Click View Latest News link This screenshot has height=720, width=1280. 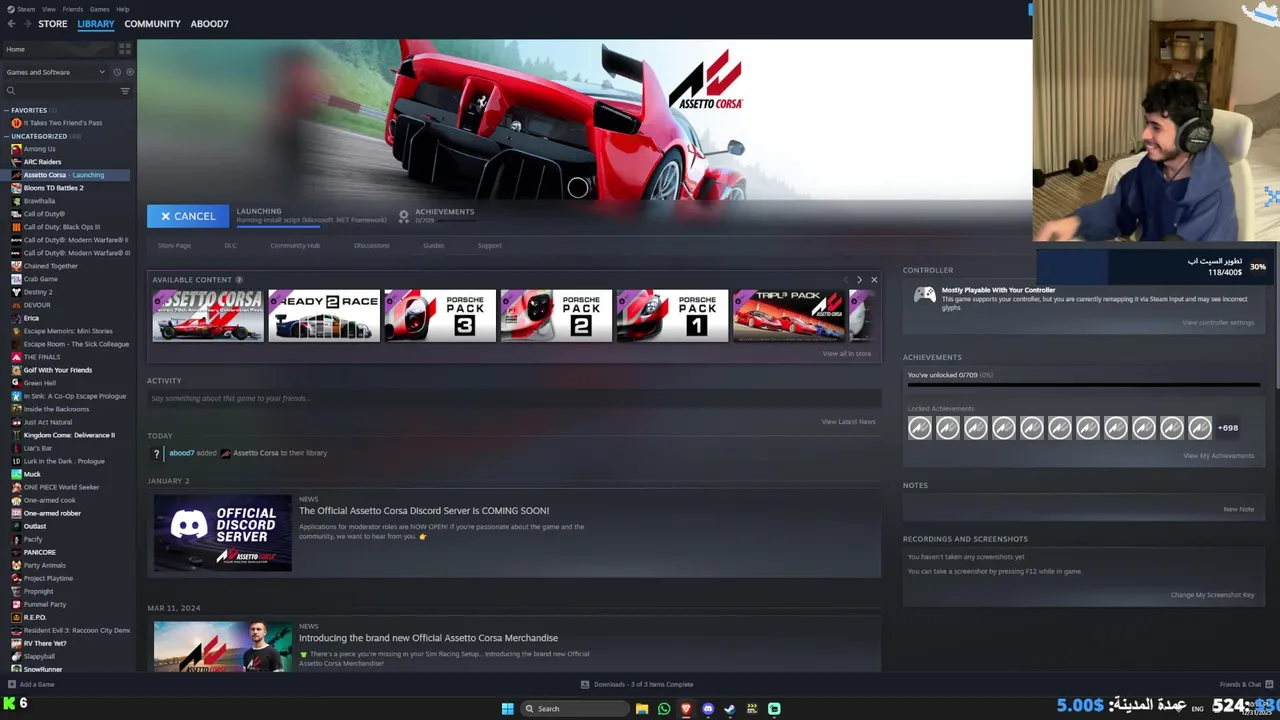pos(848,421)
